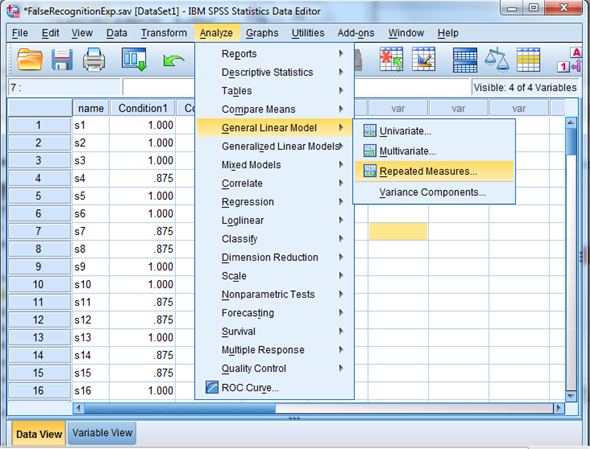
Task: Select row 16 header
Action: 39,391
